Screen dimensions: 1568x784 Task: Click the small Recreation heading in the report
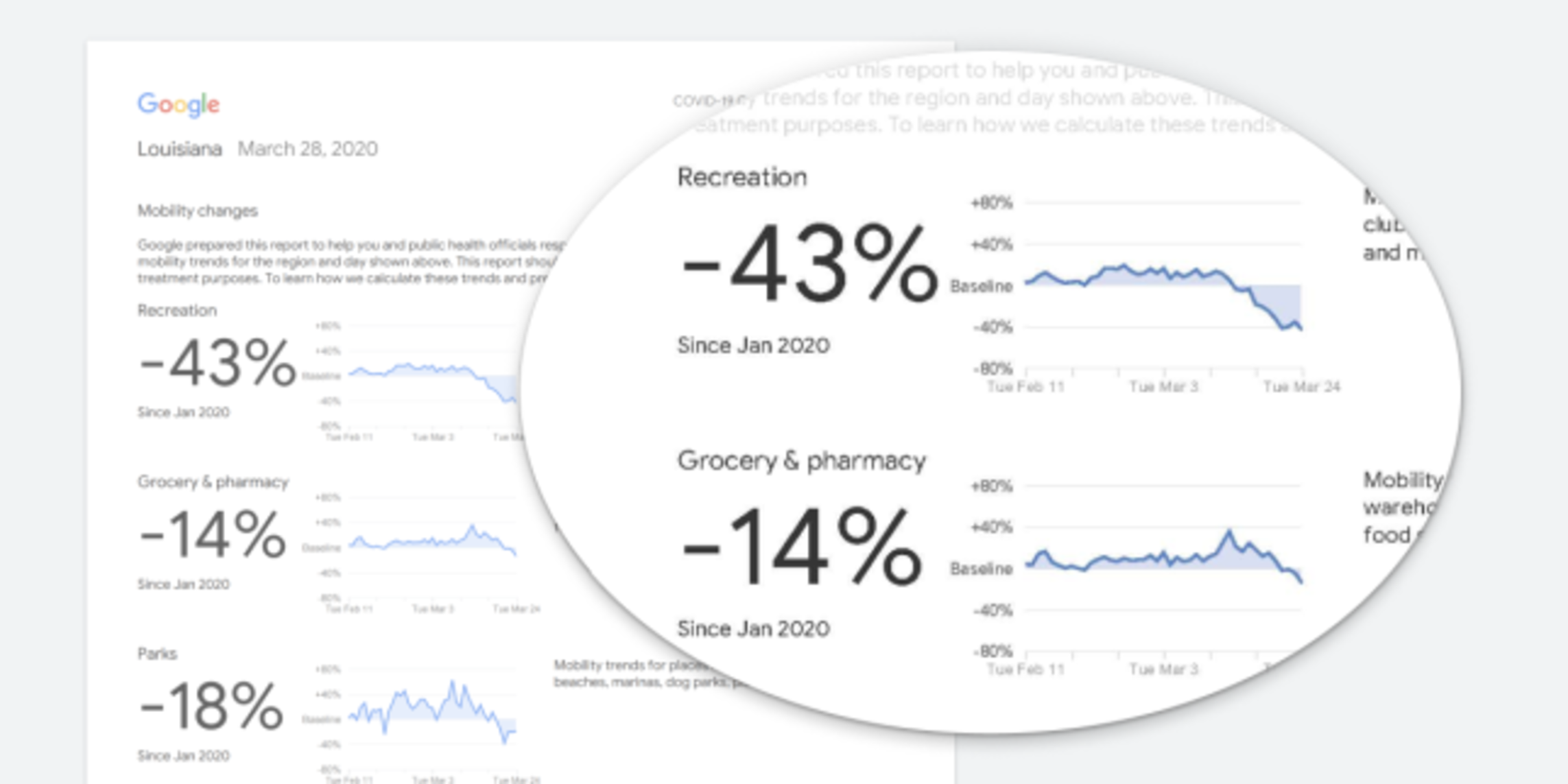(177, 311)
